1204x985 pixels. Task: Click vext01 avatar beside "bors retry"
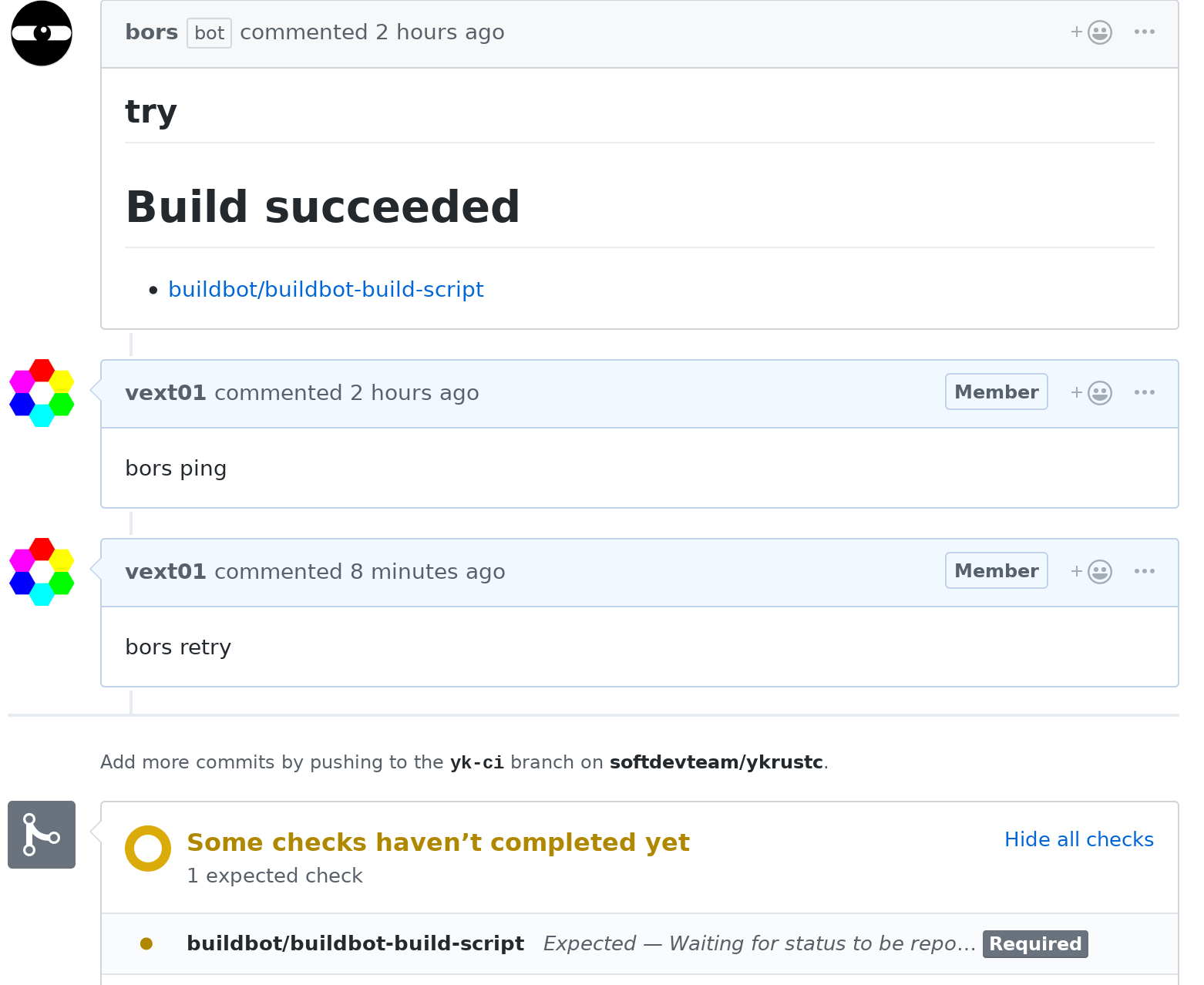point(42,572)
